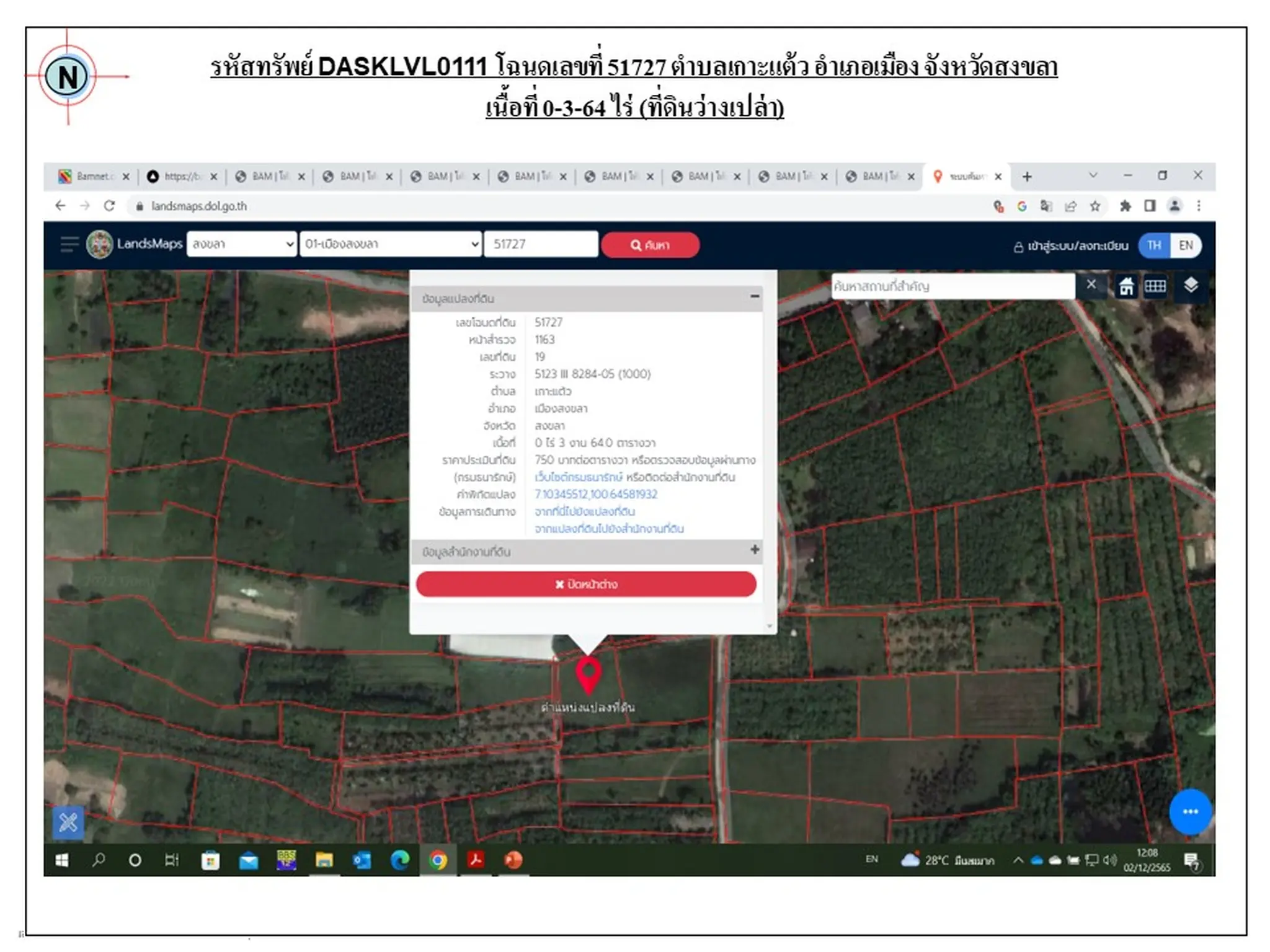This screenshot has height=952, width=1270.
Task: Open the เว็บไซต์กรมธนารักษ์ link
Action: tap(578, 477)
